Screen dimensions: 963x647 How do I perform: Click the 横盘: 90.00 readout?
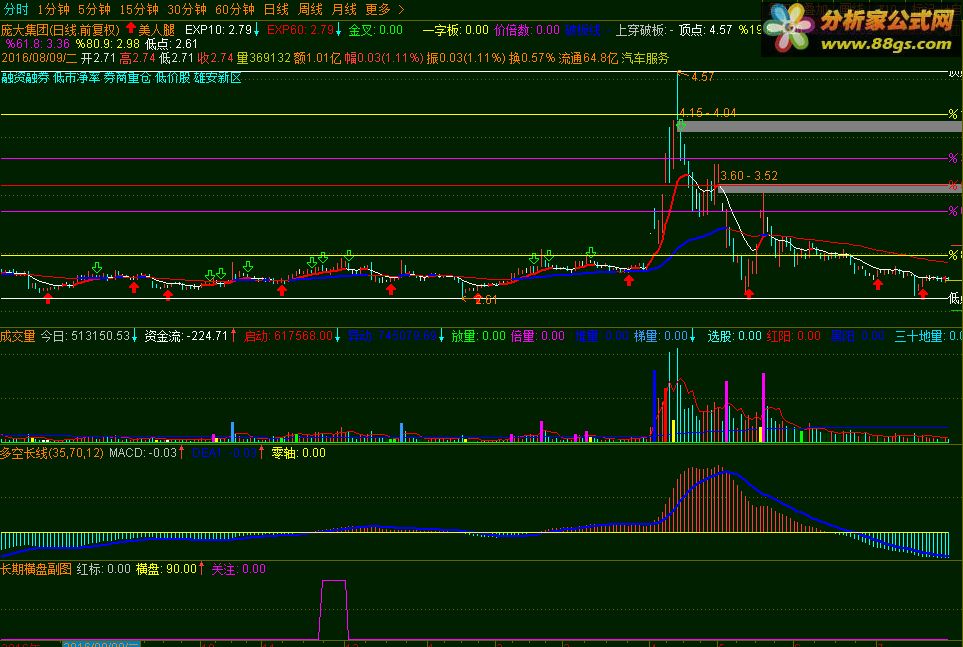coord(166,569)
